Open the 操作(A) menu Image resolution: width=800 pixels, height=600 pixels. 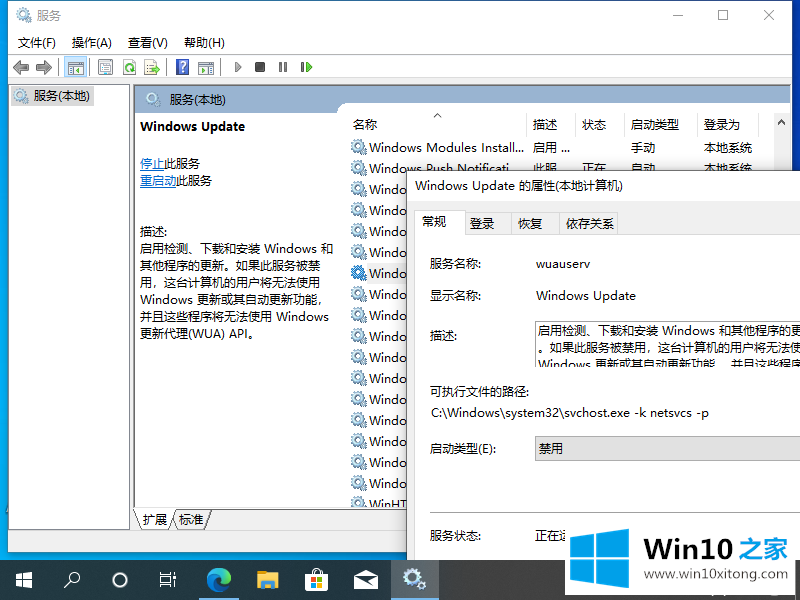point(92,43)
